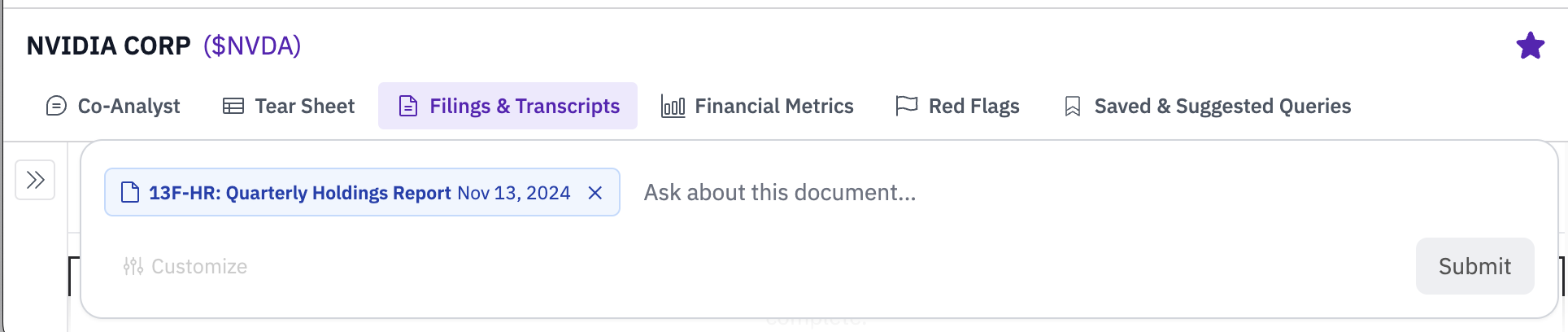Open the Customize options label

click(199, 266)
